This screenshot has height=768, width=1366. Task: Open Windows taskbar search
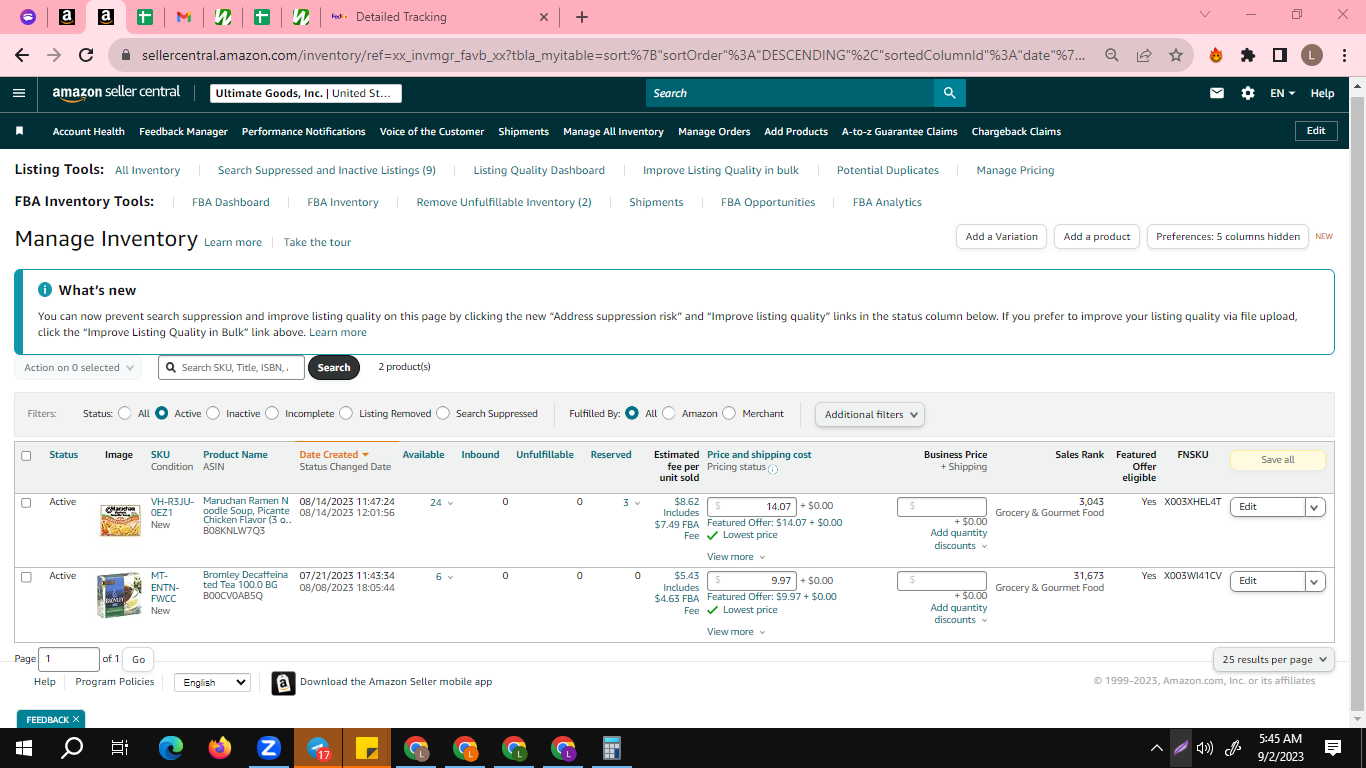pyautogui.click(x=72, y=747)
